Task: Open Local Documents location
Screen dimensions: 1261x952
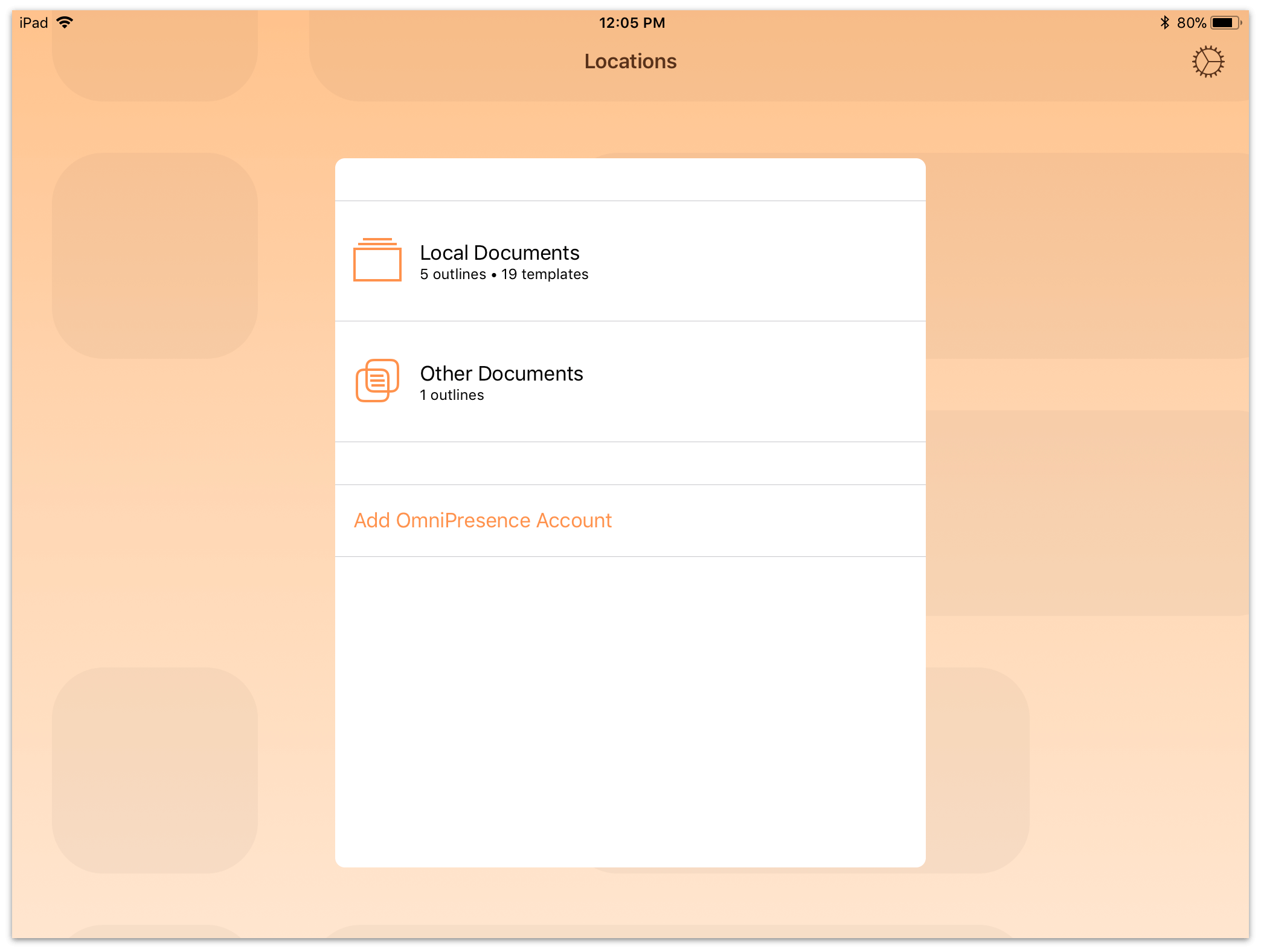Action: coord(630,261)
